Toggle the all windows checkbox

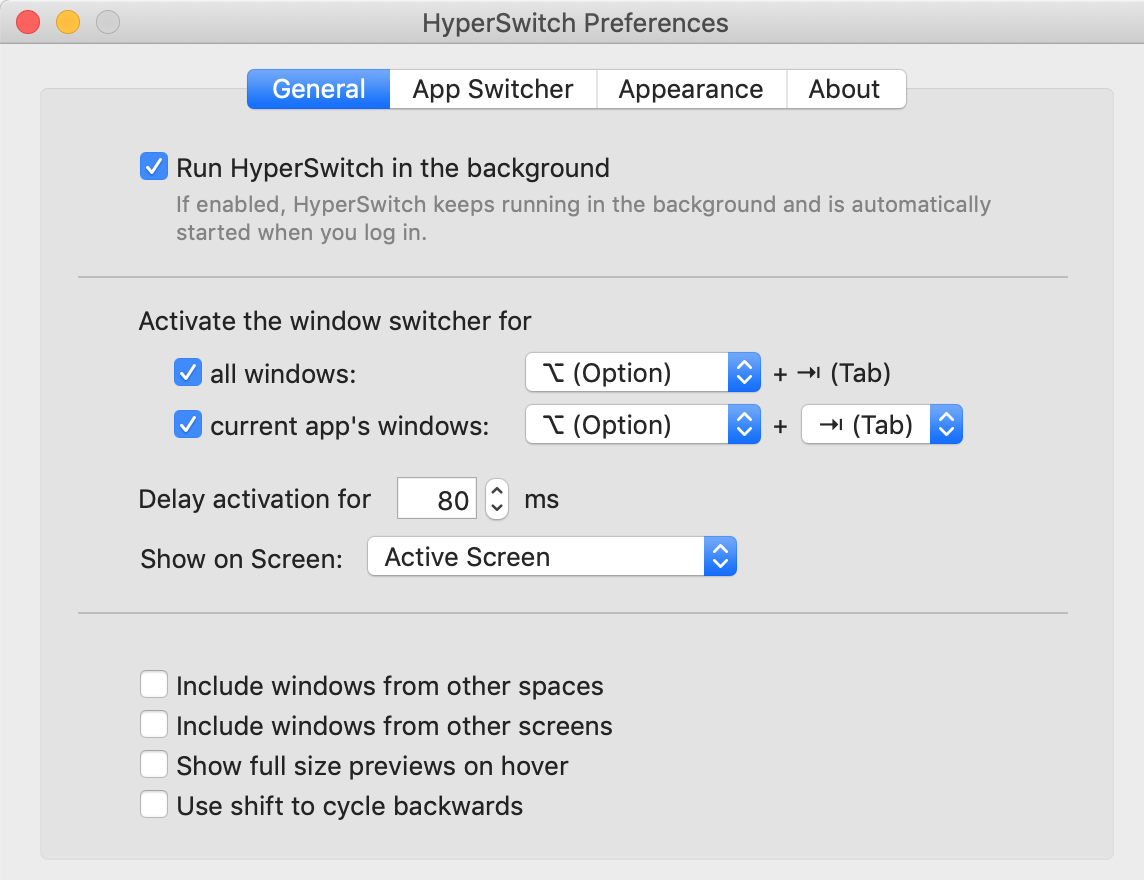(x=188, y=373)
